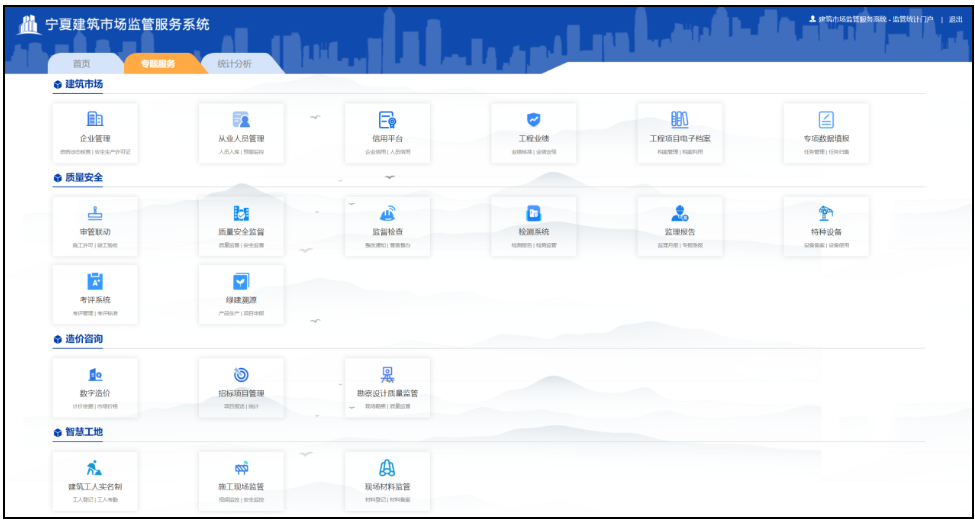Open the 建筑工人实名制 tile label
975x525 pixels.
pyautogui.click(x=95, y=487)
